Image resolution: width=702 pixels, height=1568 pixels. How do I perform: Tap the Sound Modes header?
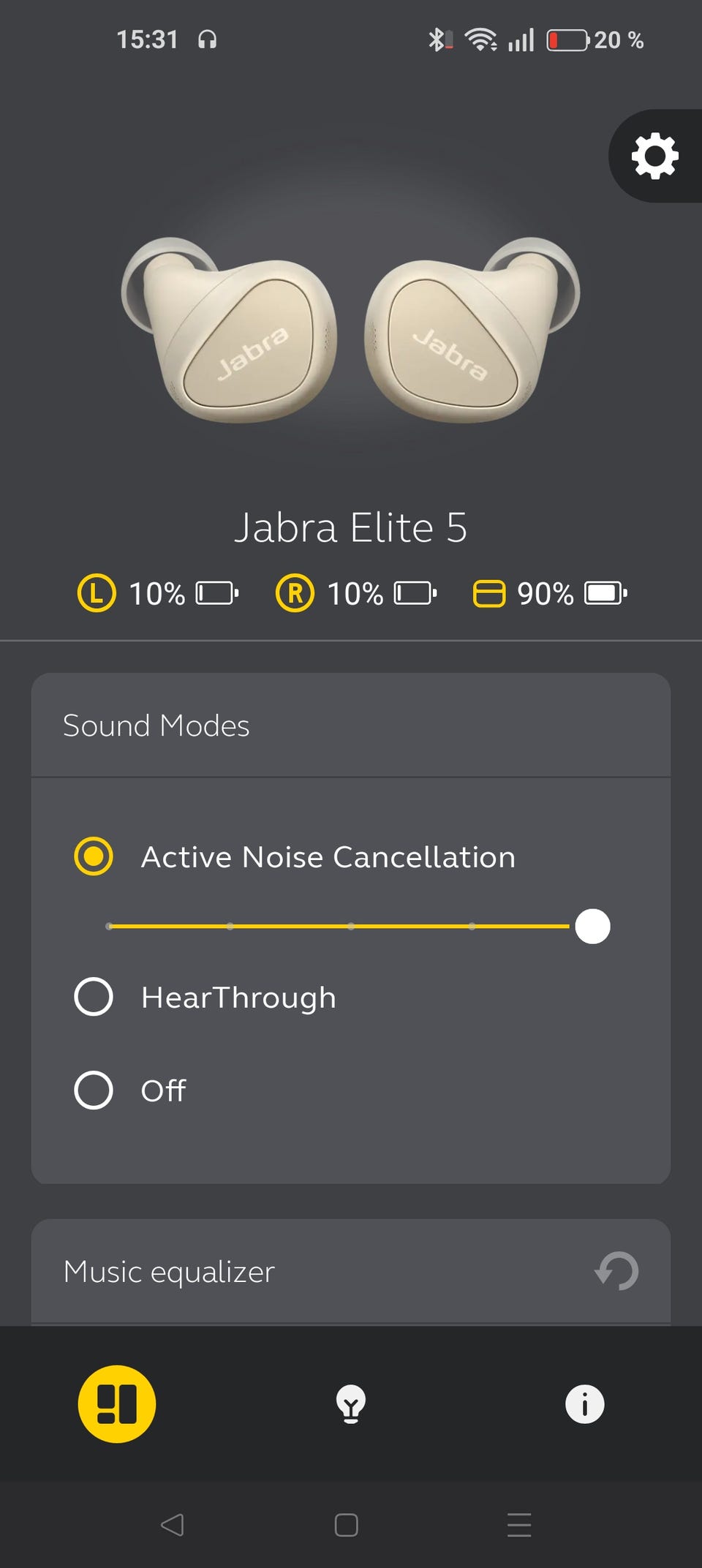click(156, 726)
